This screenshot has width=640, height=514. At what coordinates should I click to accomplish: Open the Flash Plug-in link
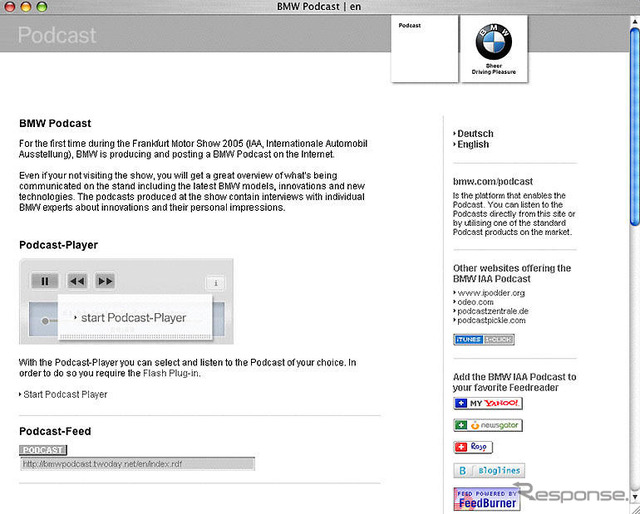171,373
